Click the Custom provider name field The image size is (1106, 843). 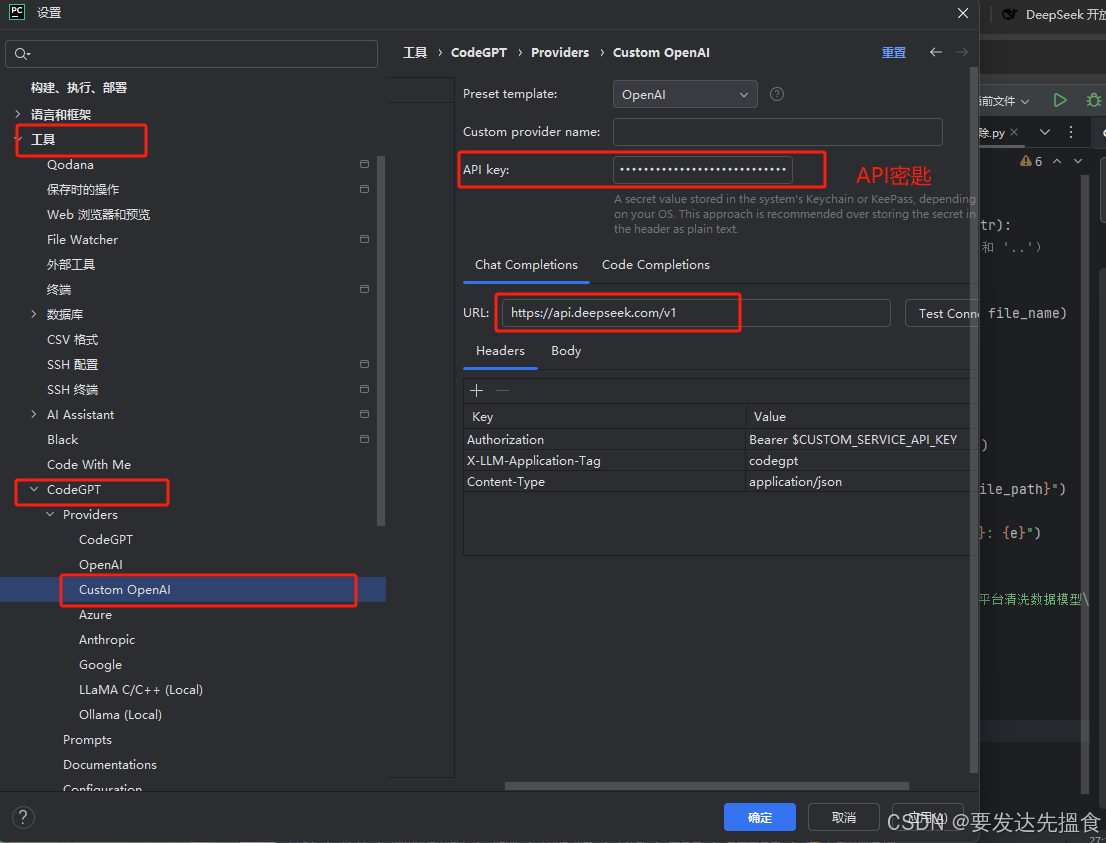click(777, 132)
